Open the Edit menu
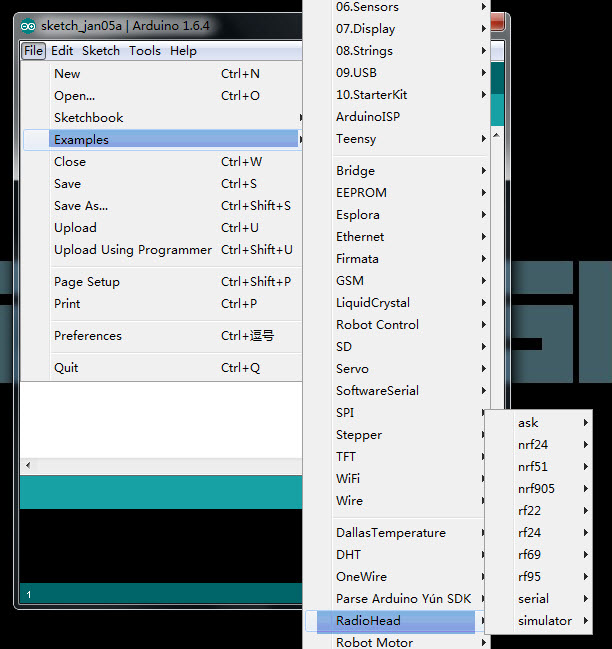 (x=62, y=51)
